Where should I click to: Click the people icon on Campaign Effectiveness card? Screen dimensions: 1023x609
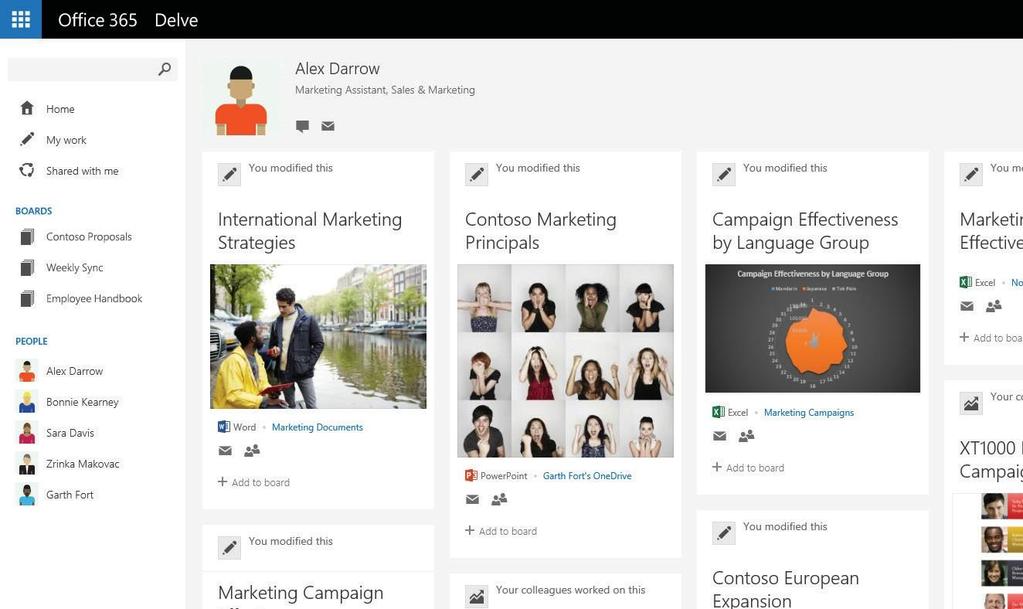click(746, 436)
